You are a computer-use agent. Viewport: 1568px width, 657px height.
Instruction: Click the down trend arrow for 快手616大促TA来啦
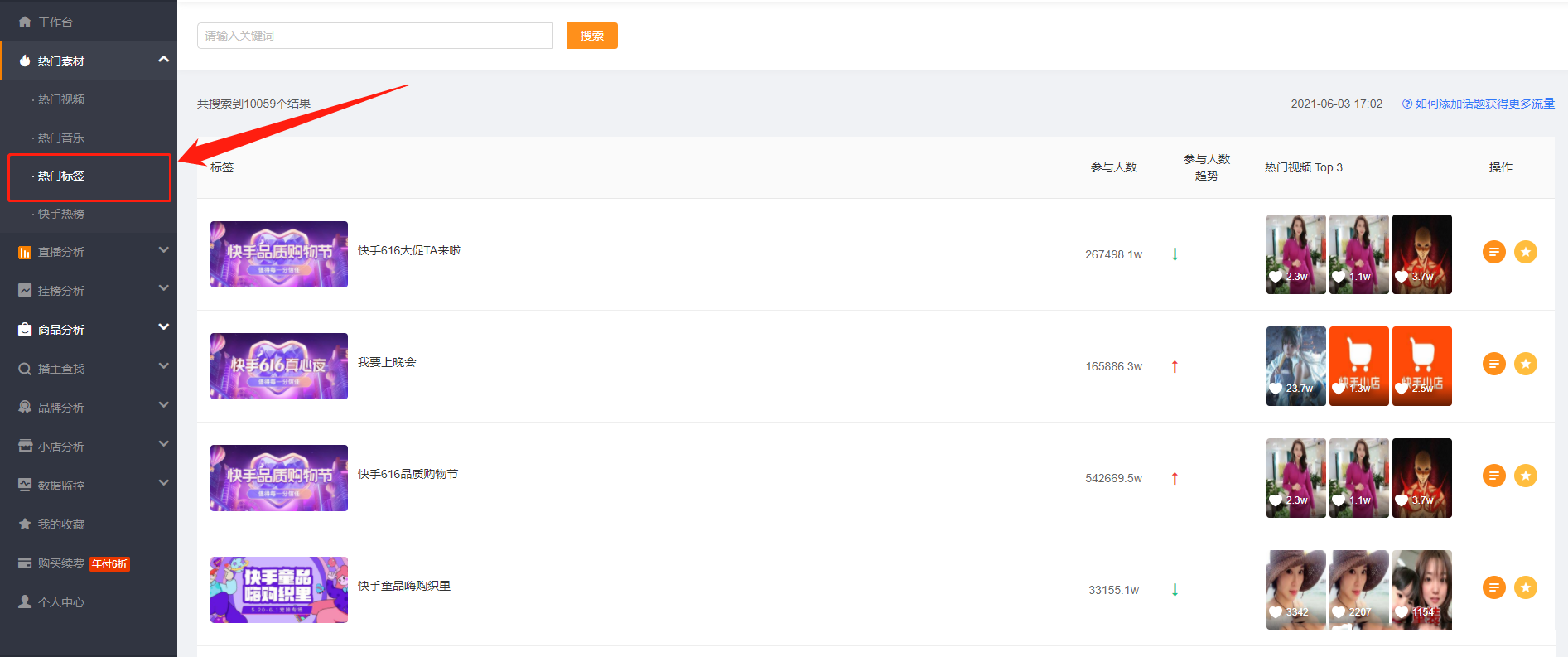[1175, 254]
